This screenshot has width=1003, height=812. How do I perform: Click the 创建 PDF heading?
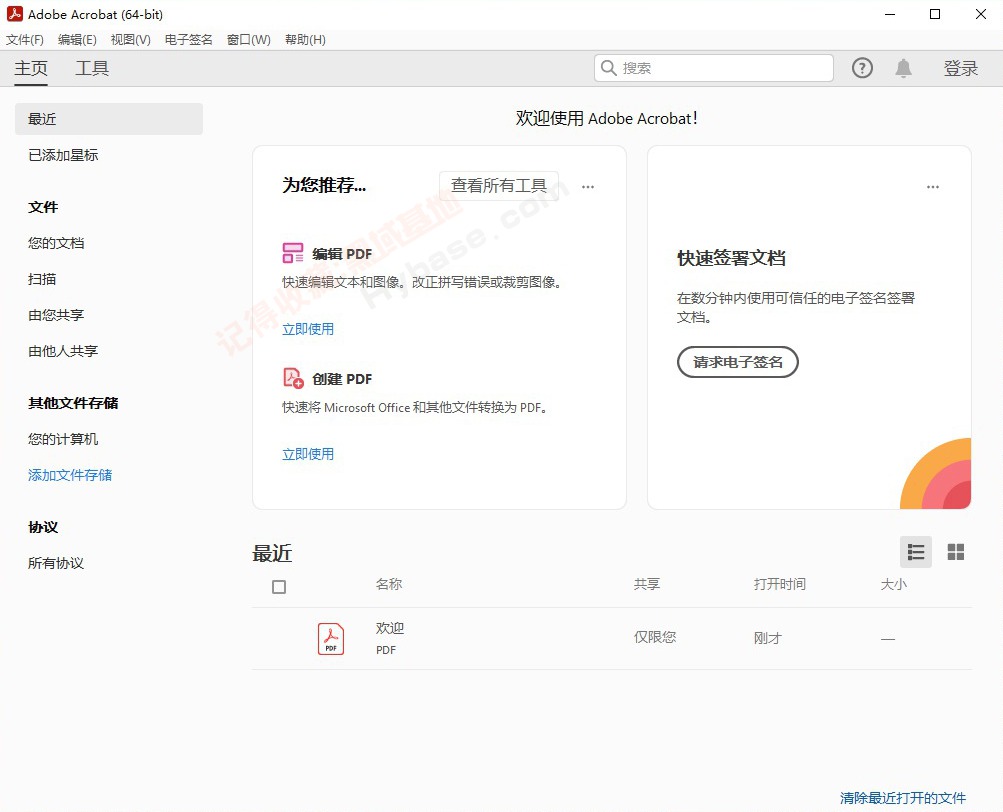click(x=342, y=379)
